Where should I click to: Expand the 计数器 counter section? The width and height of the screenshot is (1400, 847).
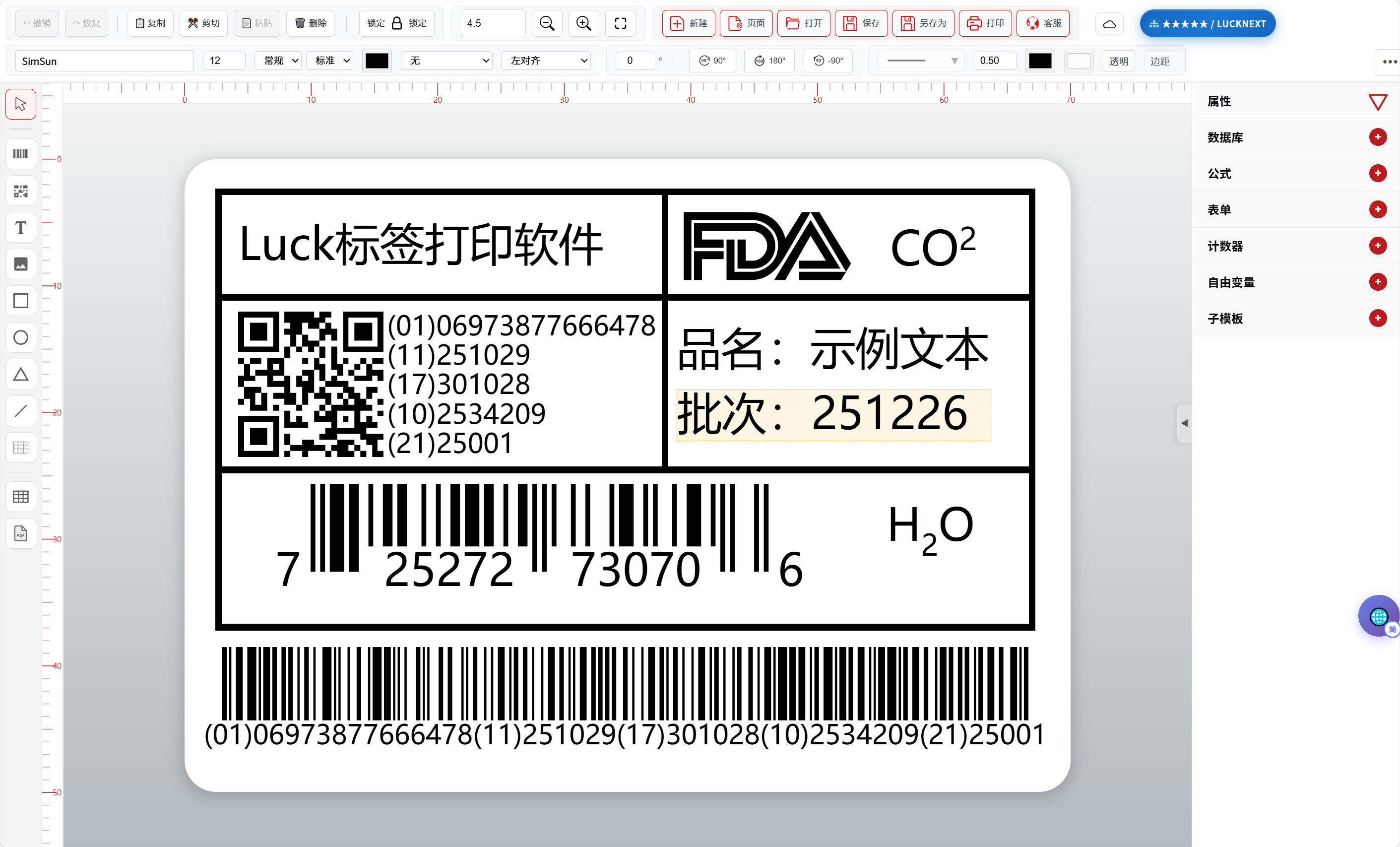coord(1378,246)
